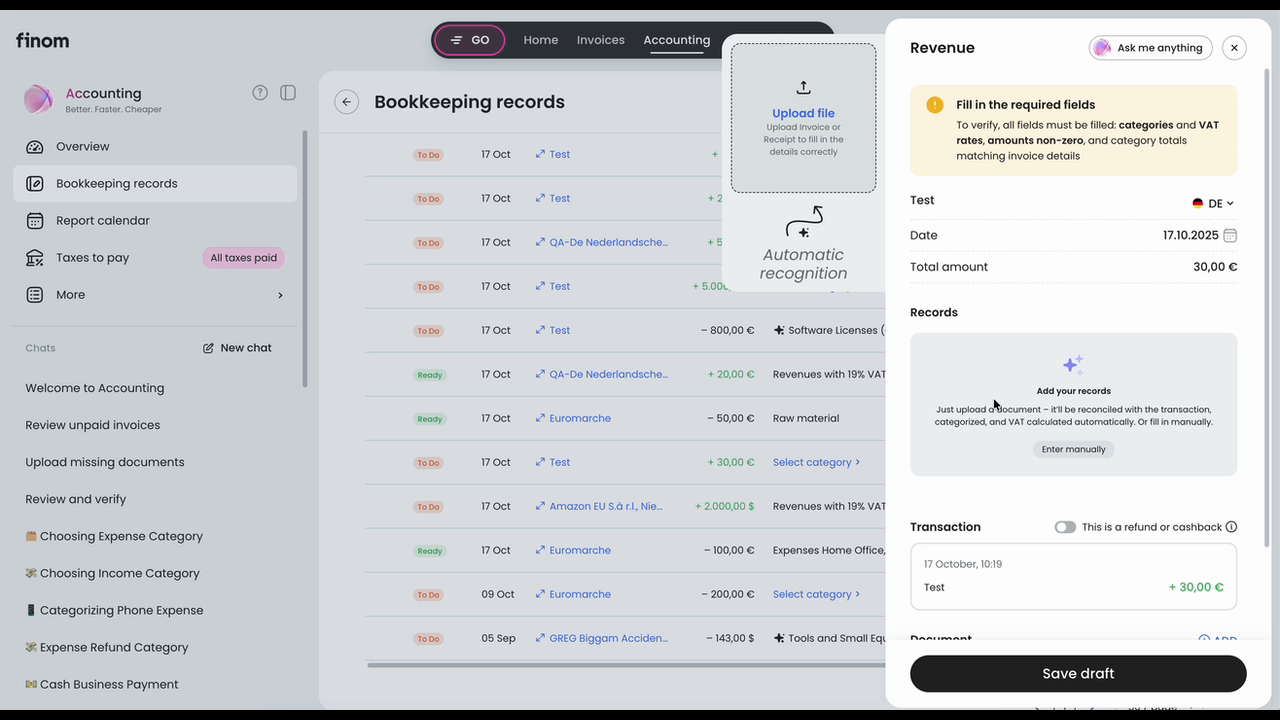Click the sidebar vertical scrollbar
Screen dimensions: 1280x720
tap(305, 258)
